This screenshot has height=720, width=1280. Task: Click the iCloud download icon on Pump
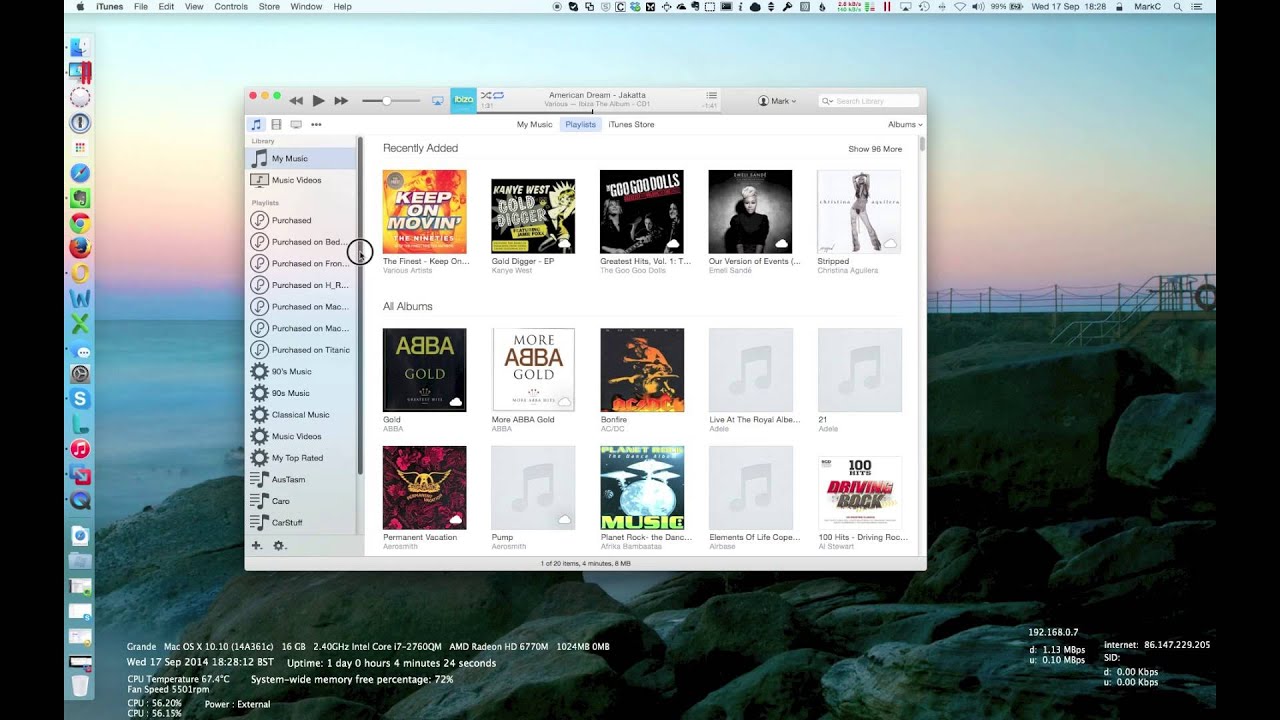coord(564,520)
